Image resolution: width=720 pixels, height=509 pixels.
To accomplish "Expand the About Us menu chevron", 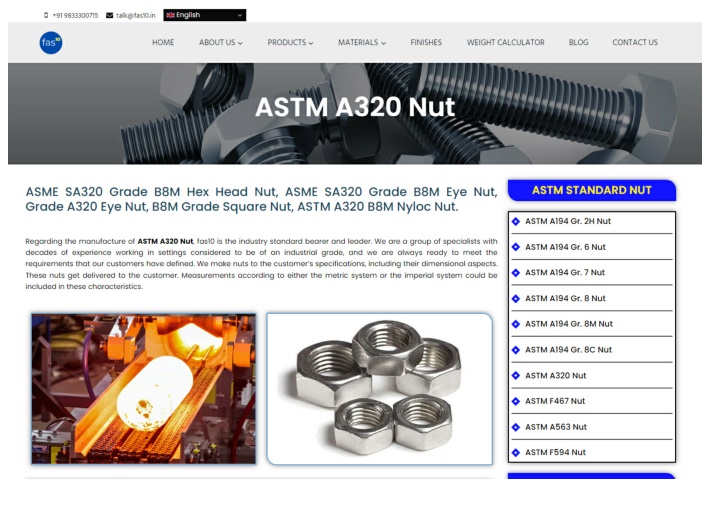I will click(240, 43).
